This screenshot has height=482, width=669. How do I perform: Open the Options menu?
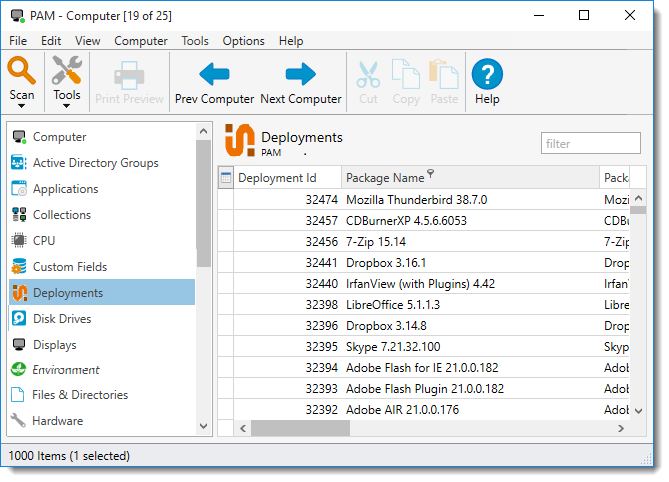[x=243, y=41]
